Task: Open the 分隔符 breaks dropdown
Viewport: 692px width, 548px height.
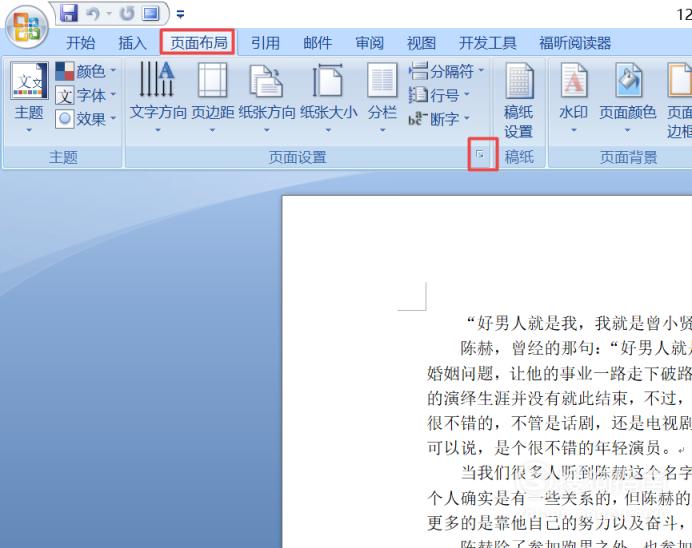Action: pyautogui.click(x=447, y=71)
